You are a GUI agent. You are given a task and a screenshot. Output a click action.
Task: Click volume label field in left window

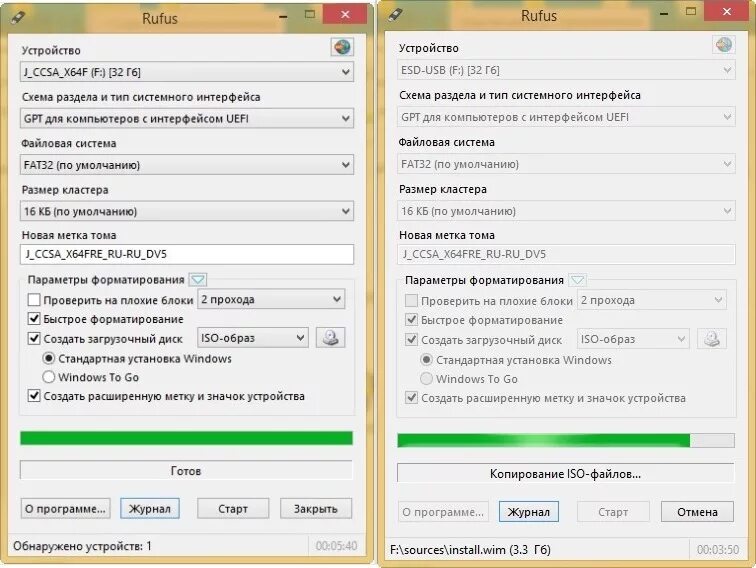[x=187, y=254]
